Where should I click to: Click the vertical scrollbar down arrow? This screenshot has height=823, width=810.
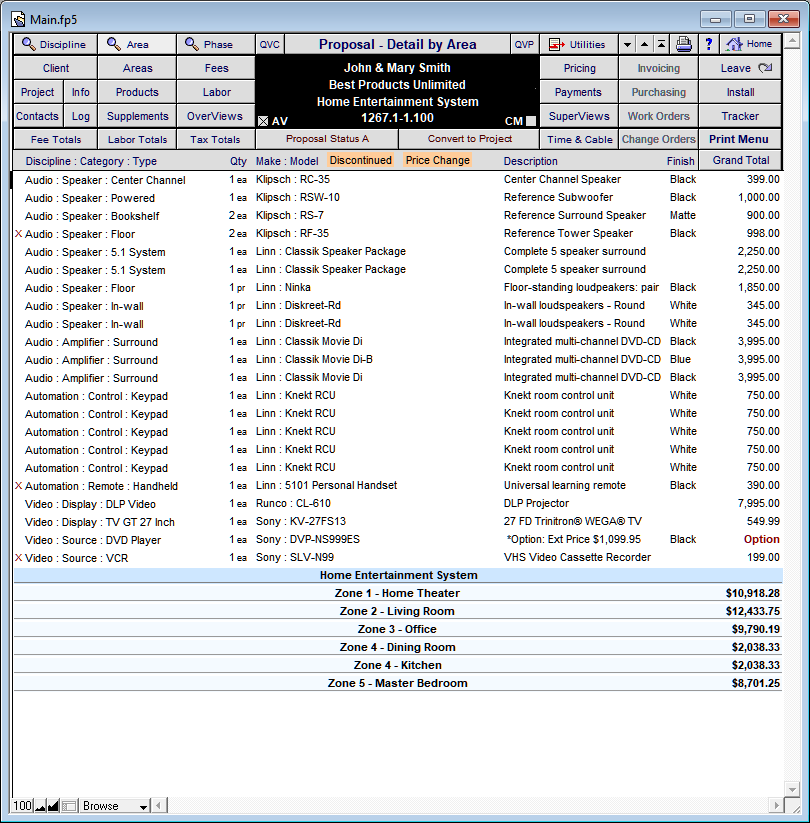tap(792, 789)
